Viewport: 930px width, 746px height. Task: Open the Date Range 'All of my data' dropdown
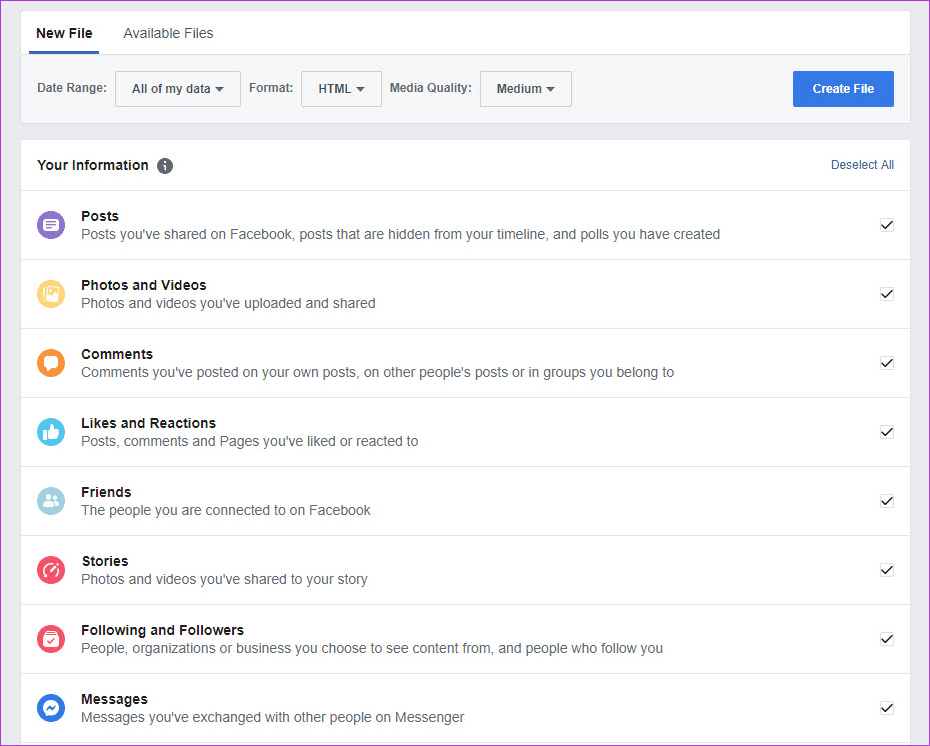178,89
